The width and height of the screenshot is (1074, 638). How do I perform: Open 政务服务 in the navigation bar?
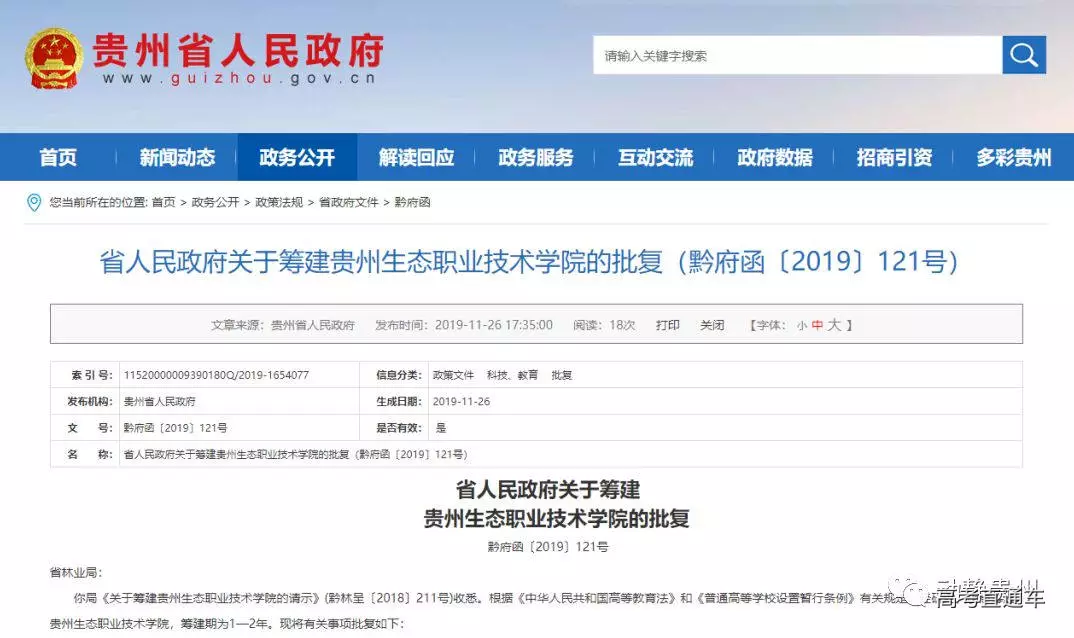(536, 158)
